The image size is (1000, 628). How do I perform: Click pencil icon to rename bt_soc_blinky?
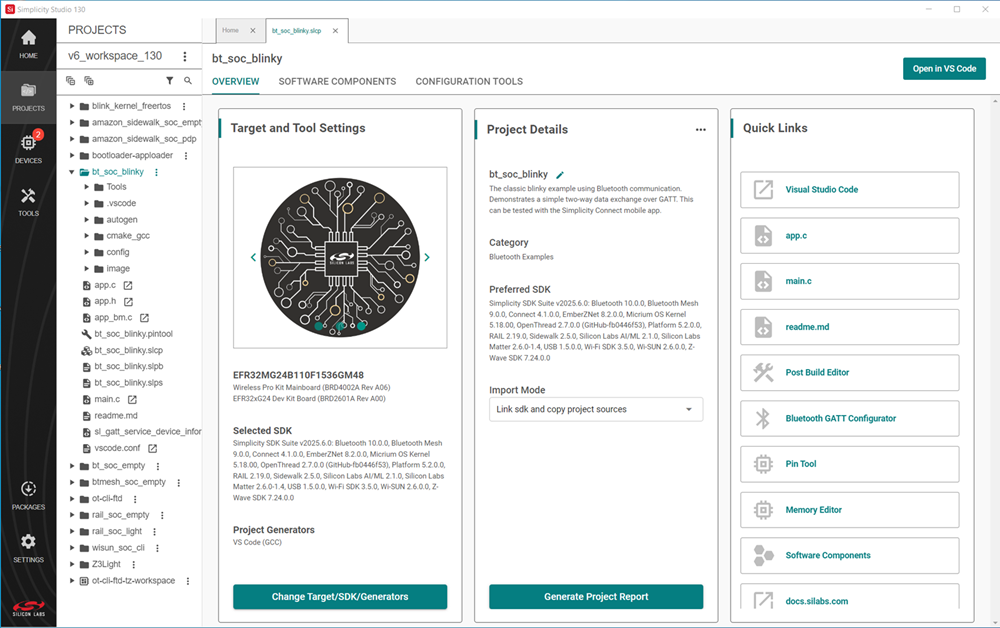point(560,174)
